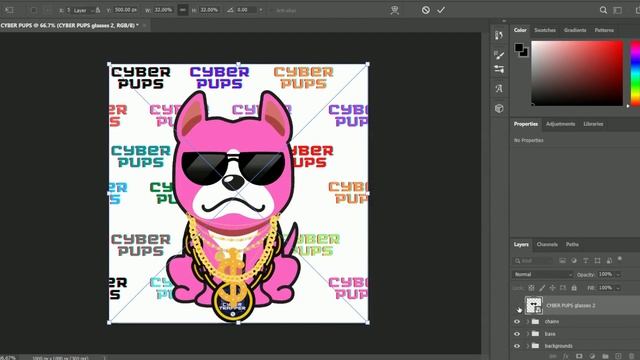Viewport: 640px width, 360px height.
Task: Click the add layer mask icon
Action: [579, 356]
